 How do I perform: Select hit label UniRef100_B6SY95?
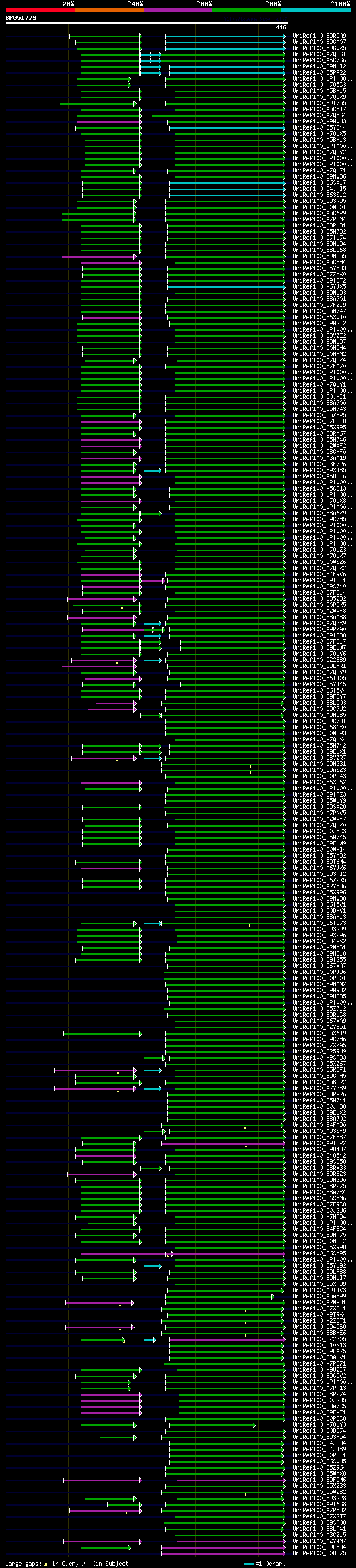tap(319, 1253)
